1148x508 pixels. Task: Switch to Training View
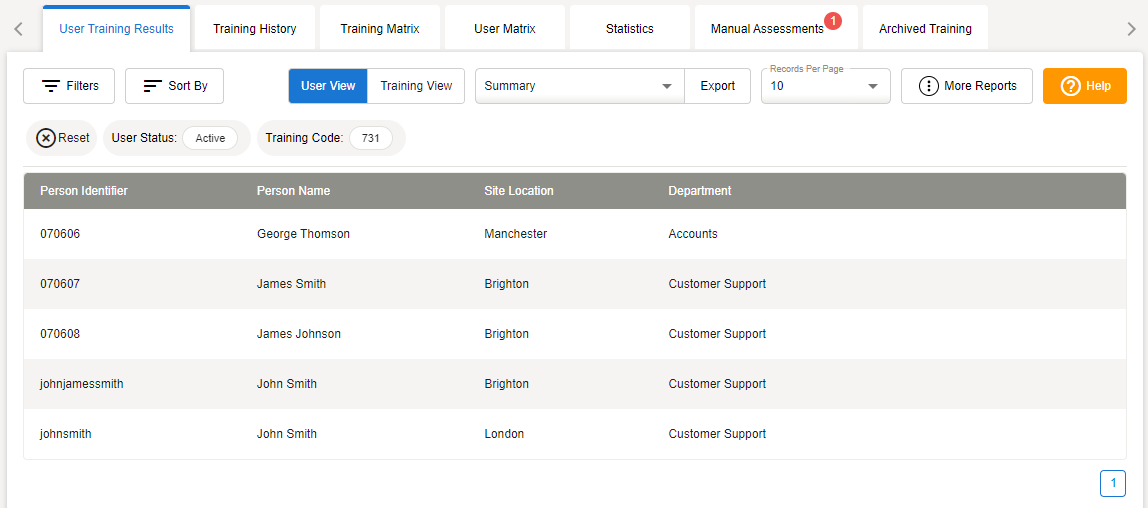[x=416, y=86]
